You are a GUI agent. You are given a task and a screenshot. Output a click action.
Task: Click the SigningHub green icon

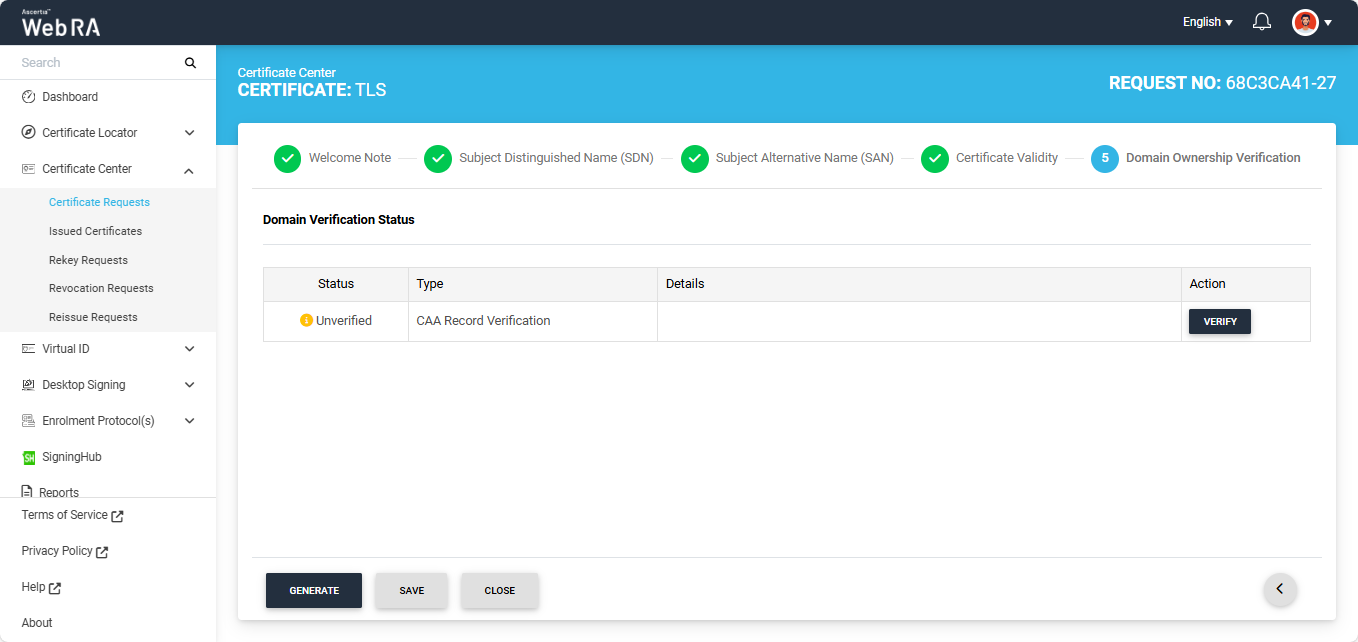[x=29, y=457]
